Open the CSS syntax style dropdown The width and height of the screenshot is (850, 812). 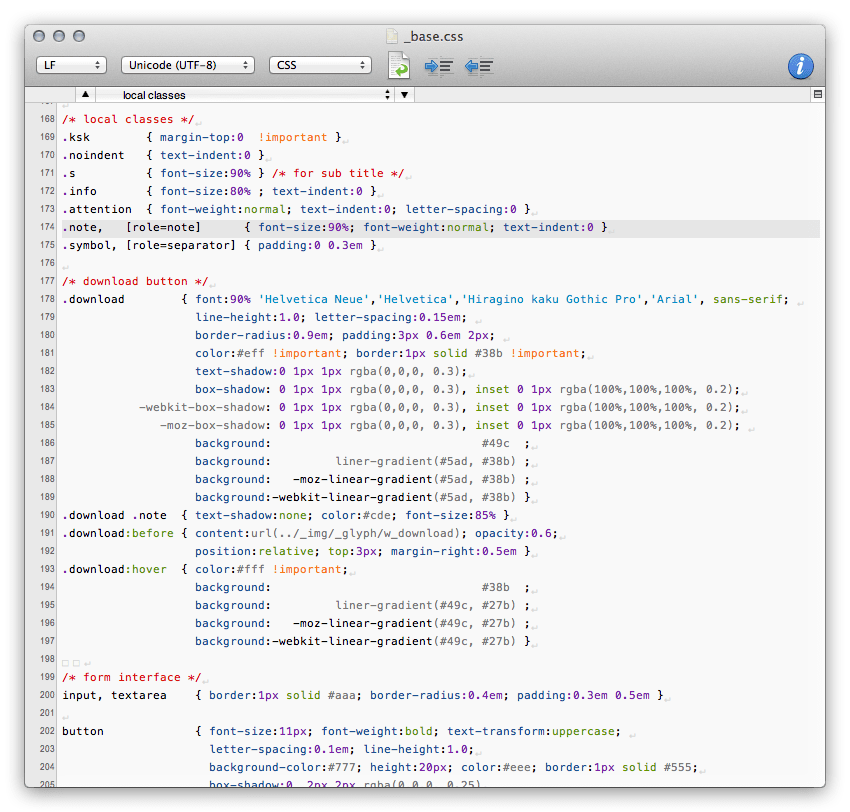[x=320, y=65]
